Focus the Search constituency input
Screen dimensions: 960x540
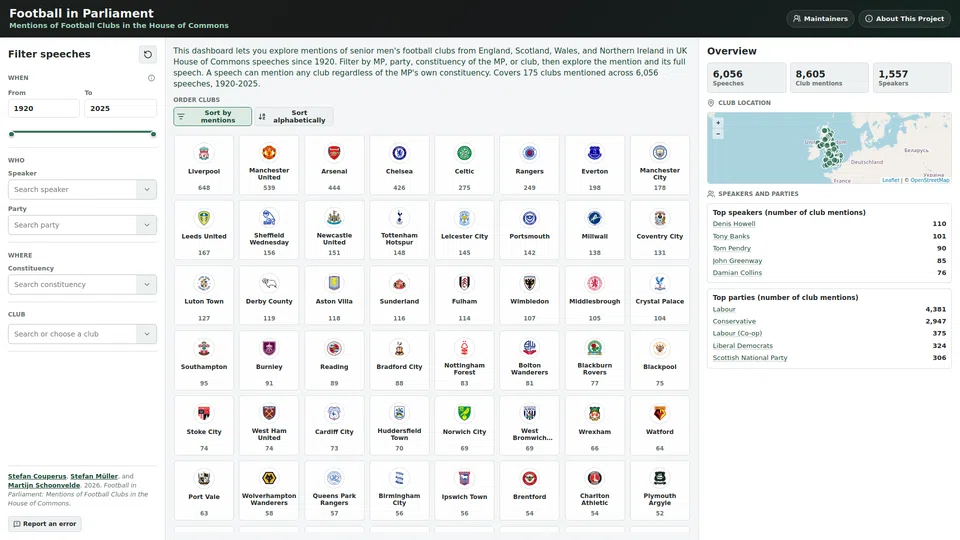tap(72, 284)
